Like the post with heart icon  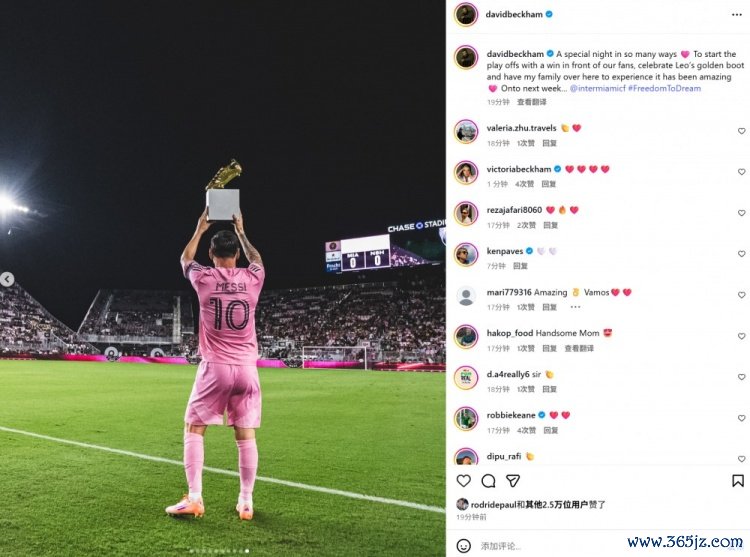click(x=463, y=481)
